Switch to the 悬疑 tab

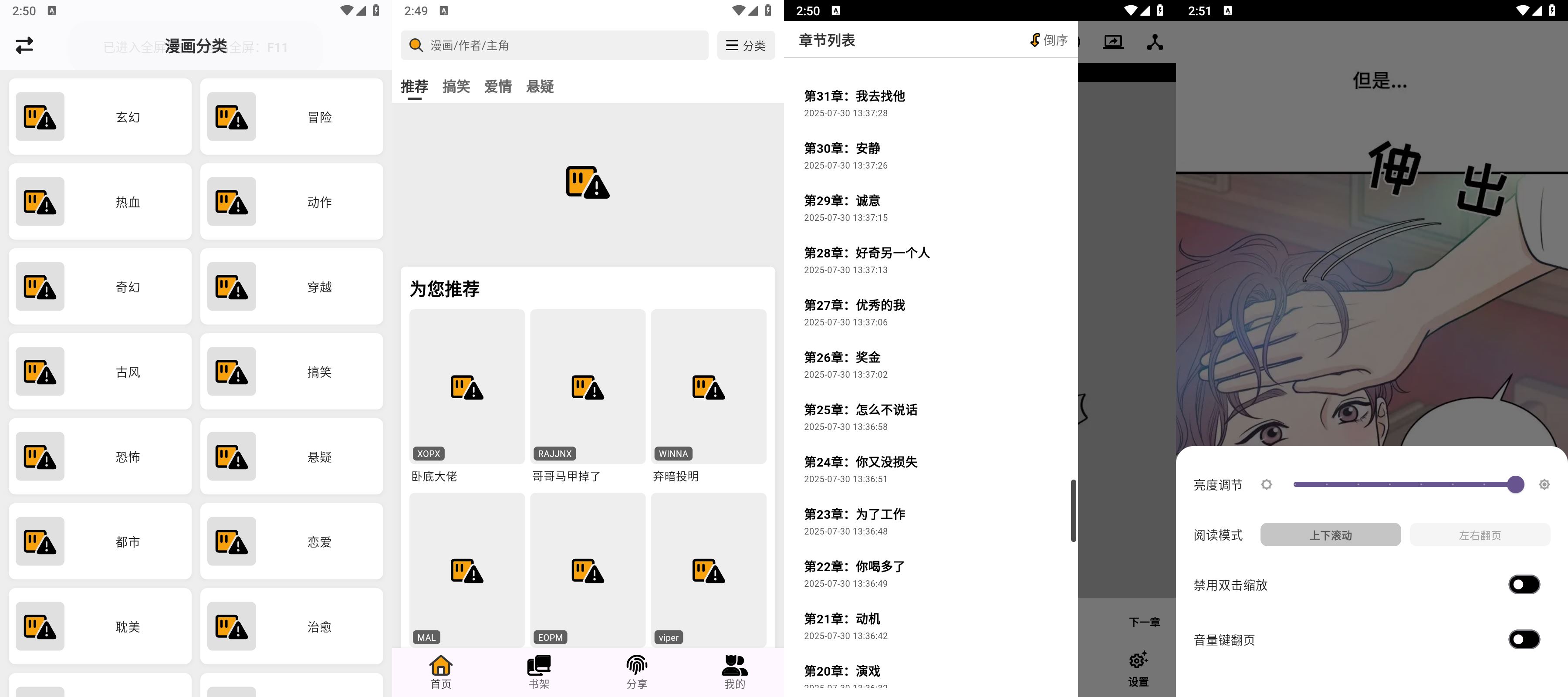click(539, 86)
